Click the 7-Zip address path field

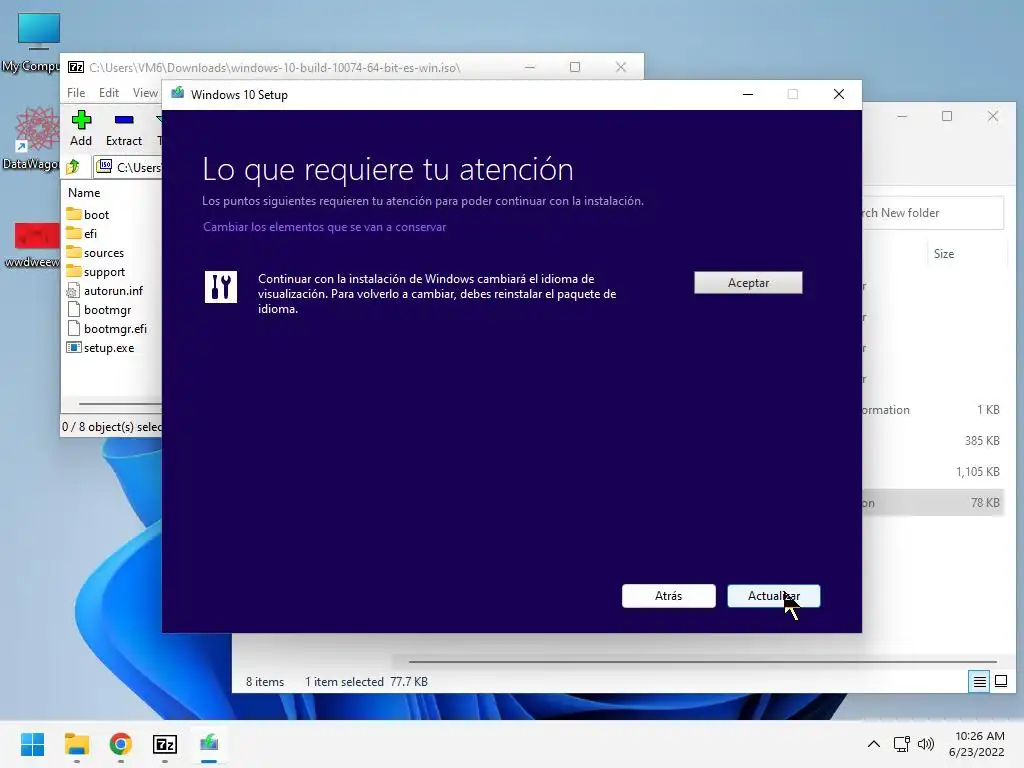click(x=127, y=167)
